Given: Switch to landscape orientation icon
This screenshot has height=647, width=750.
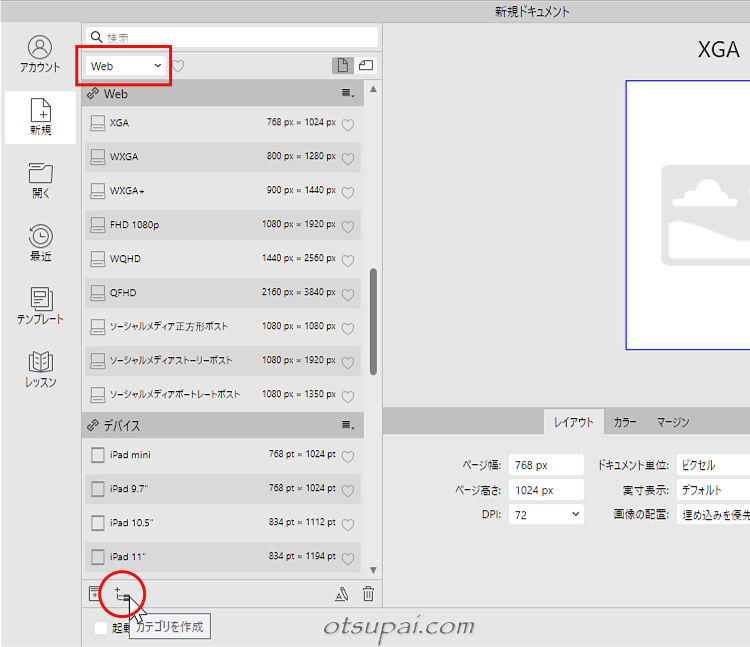Looking at the screenshot, I should (x=366, y=66).
